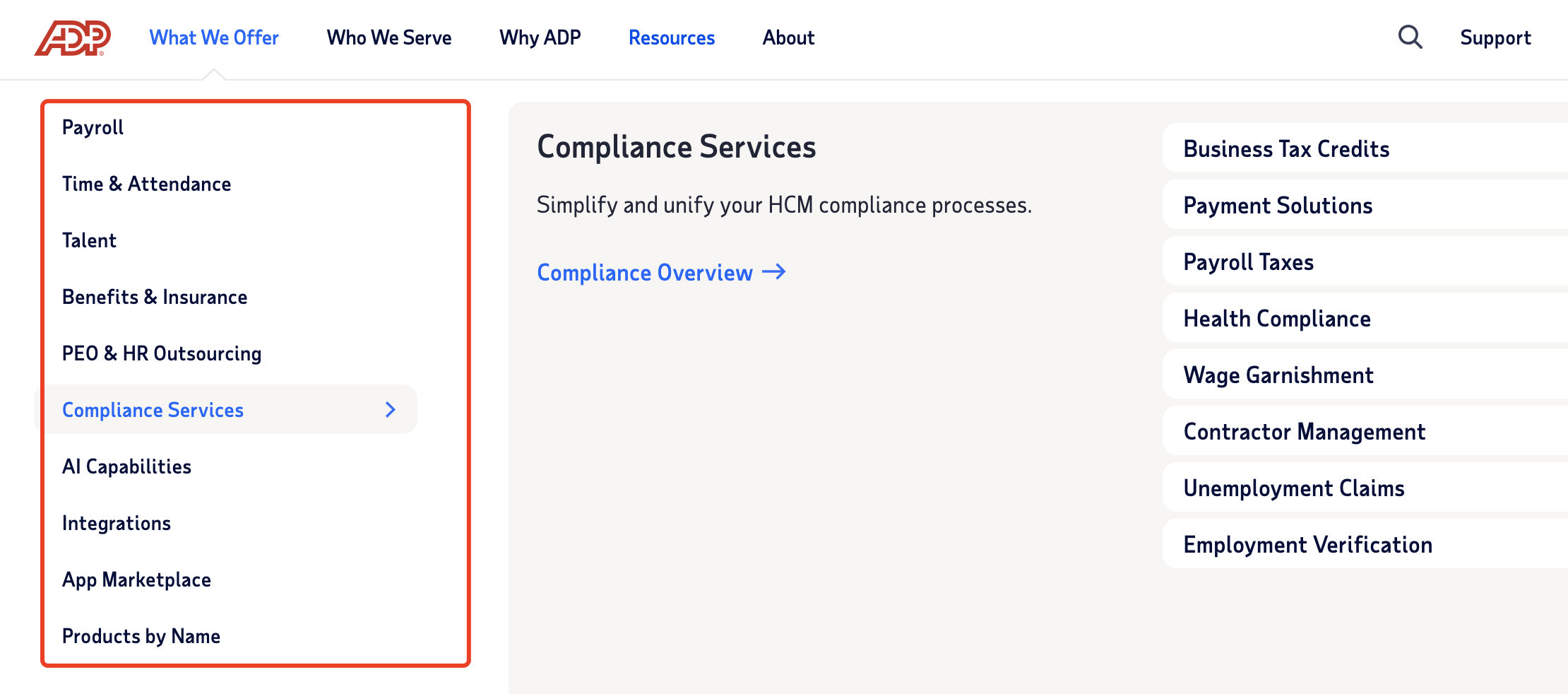This screenshot has width=1568, height=694.
Task: Follow the Compliance Overview link
Action: click(x=645, y=273)
